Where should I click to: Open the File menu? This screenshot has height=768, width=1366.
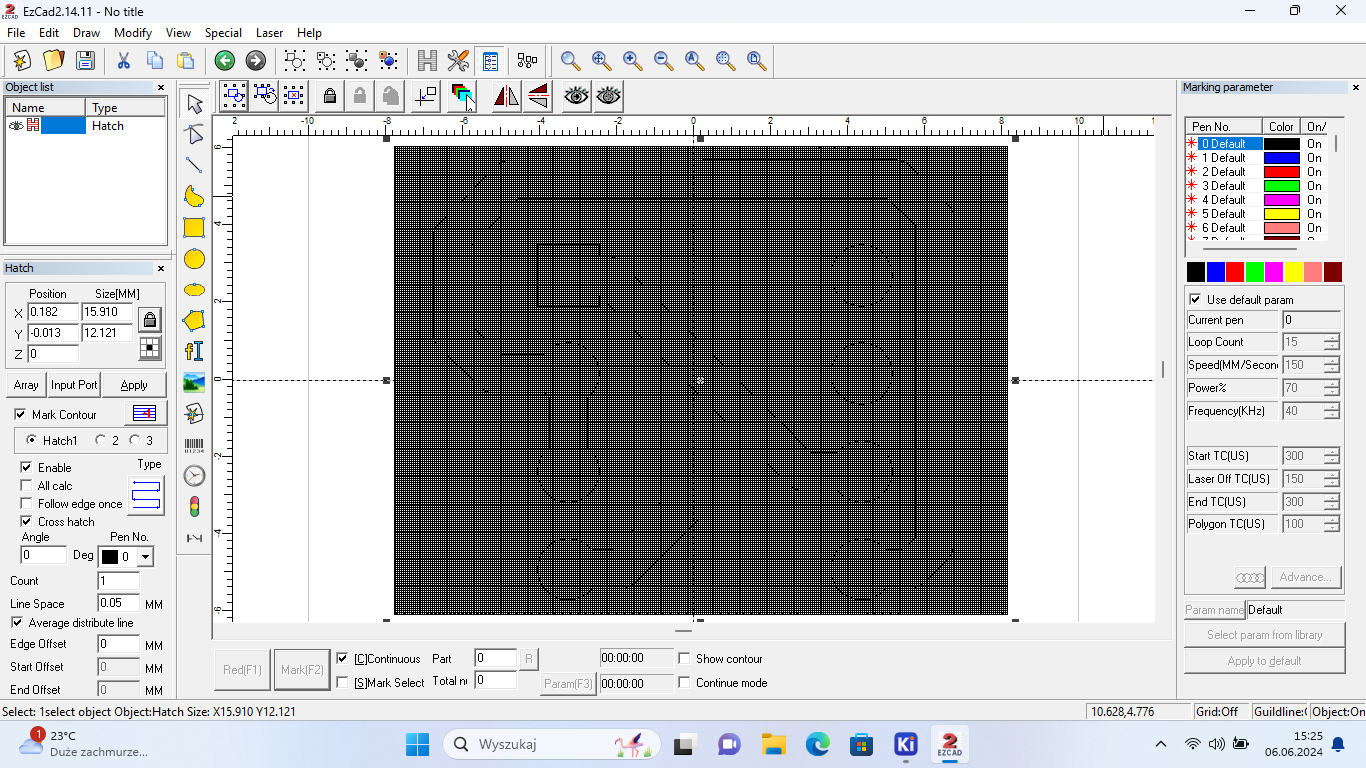click(16, 33)
